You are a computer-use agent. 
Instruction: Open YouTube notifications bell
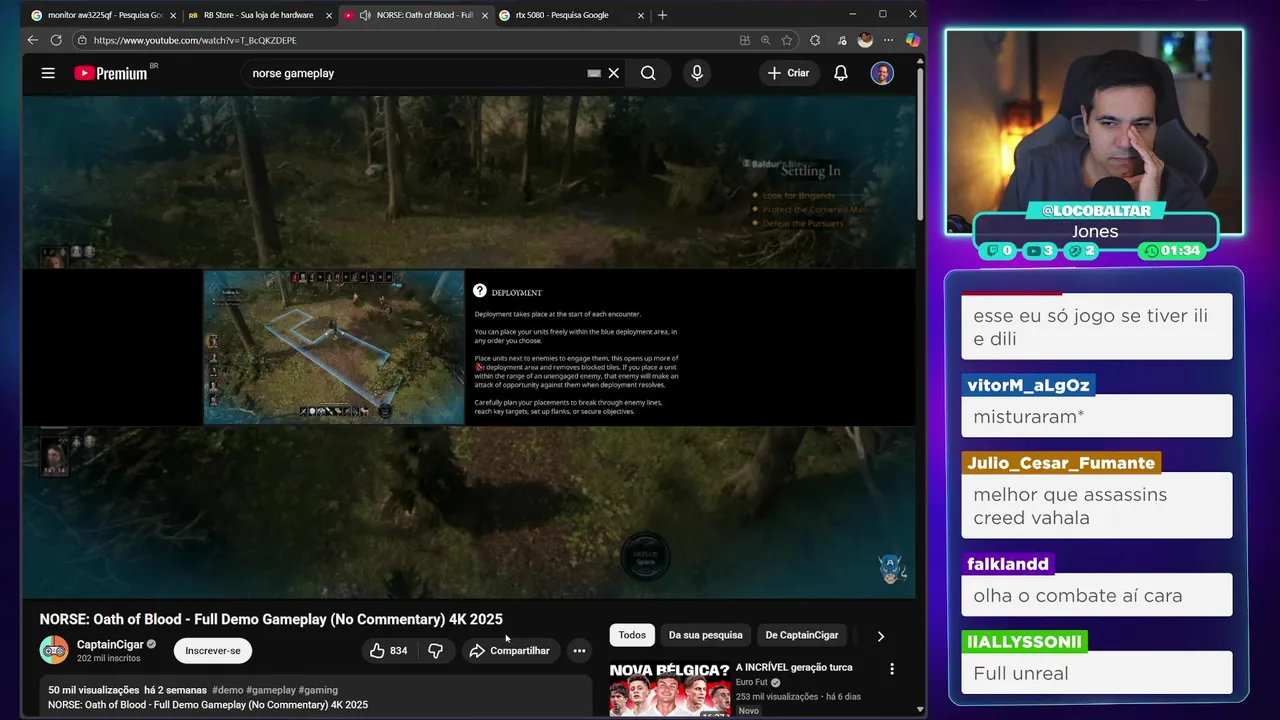pyautogui.click(x=841, y=73)
